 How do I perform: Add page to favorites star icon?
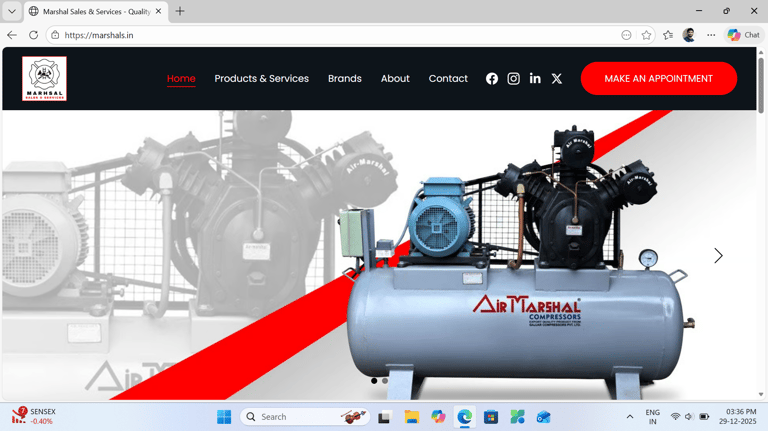[x=647, y=35]
